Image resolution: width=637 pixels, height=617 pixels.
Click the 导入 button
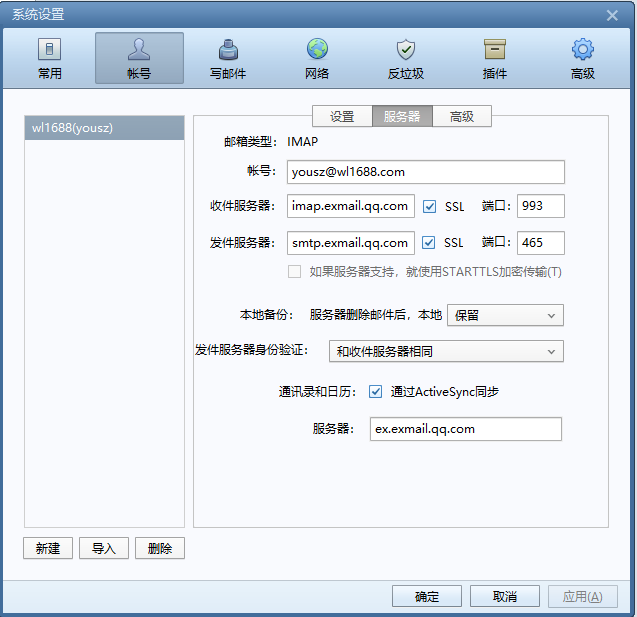click(104, 548)
